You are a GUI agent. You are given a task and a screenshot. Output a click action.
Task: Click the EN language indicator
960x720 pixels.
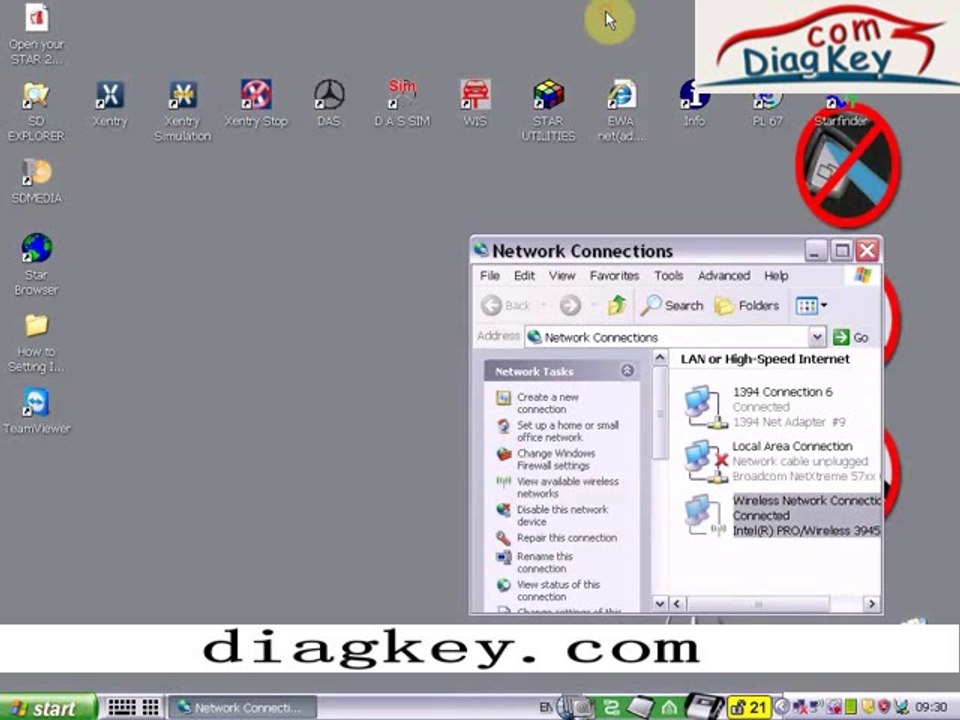(x=546, y=708)
